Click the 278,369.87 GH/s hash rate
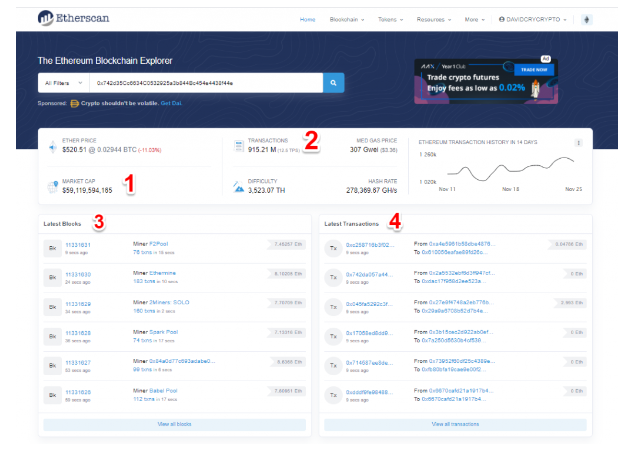This screenshot has width=633, height=450. (371, 190)
